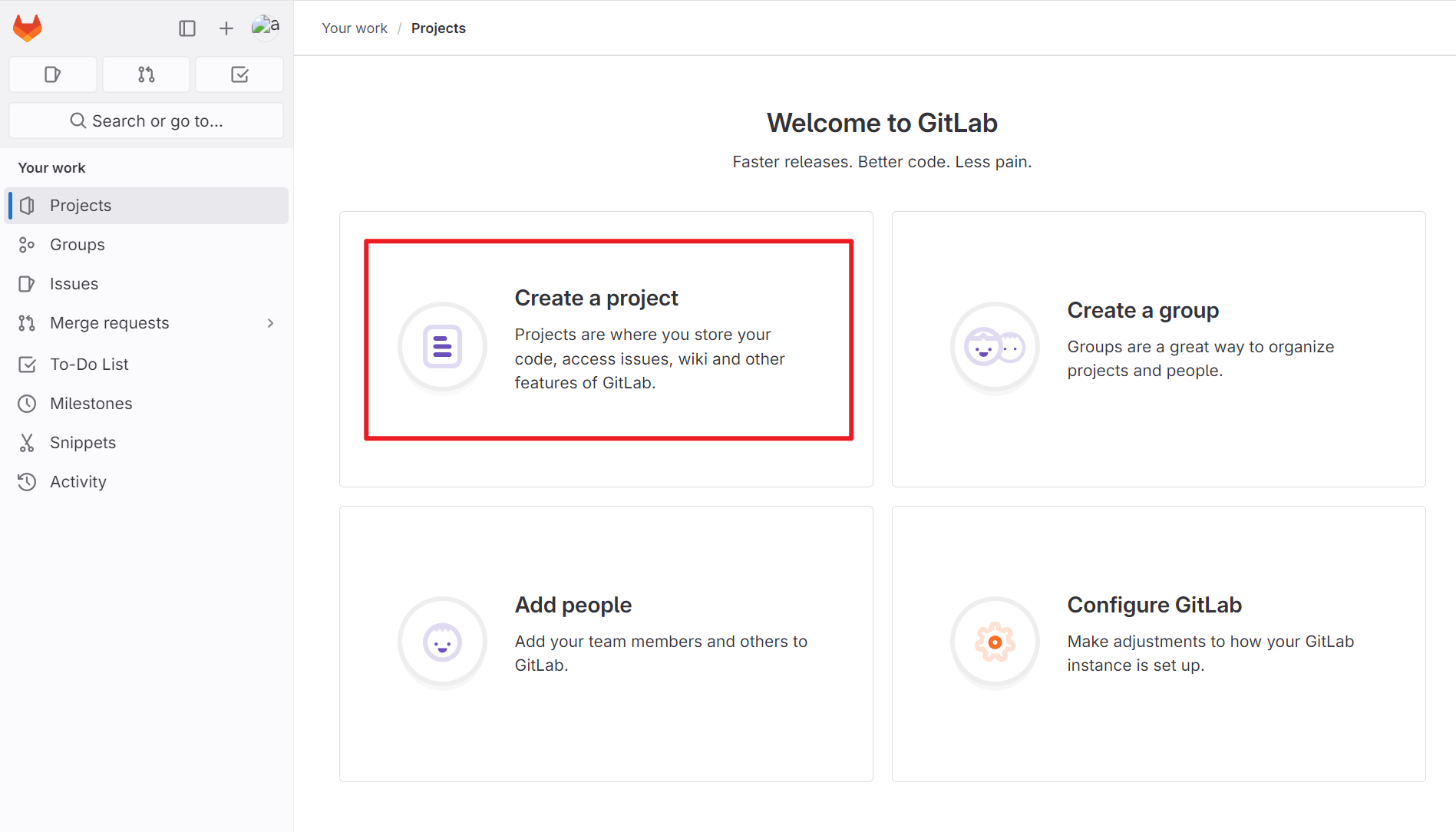Click the Merge requests sidebar icon
1456x832 pixels.
pyautogui.click(x=27, y=323)
